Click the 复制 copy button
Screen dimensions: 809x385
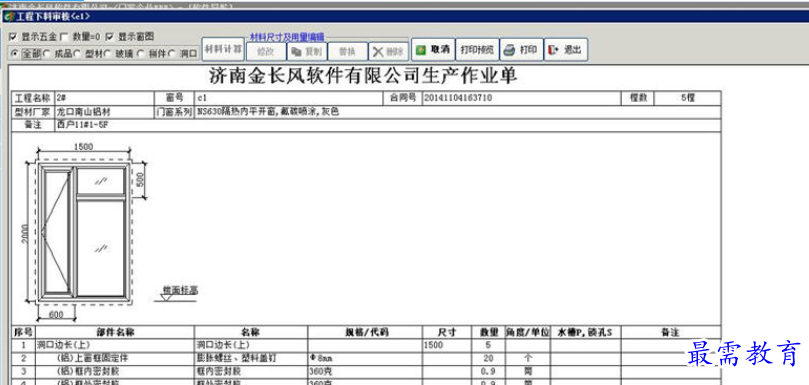click(306, 52)
